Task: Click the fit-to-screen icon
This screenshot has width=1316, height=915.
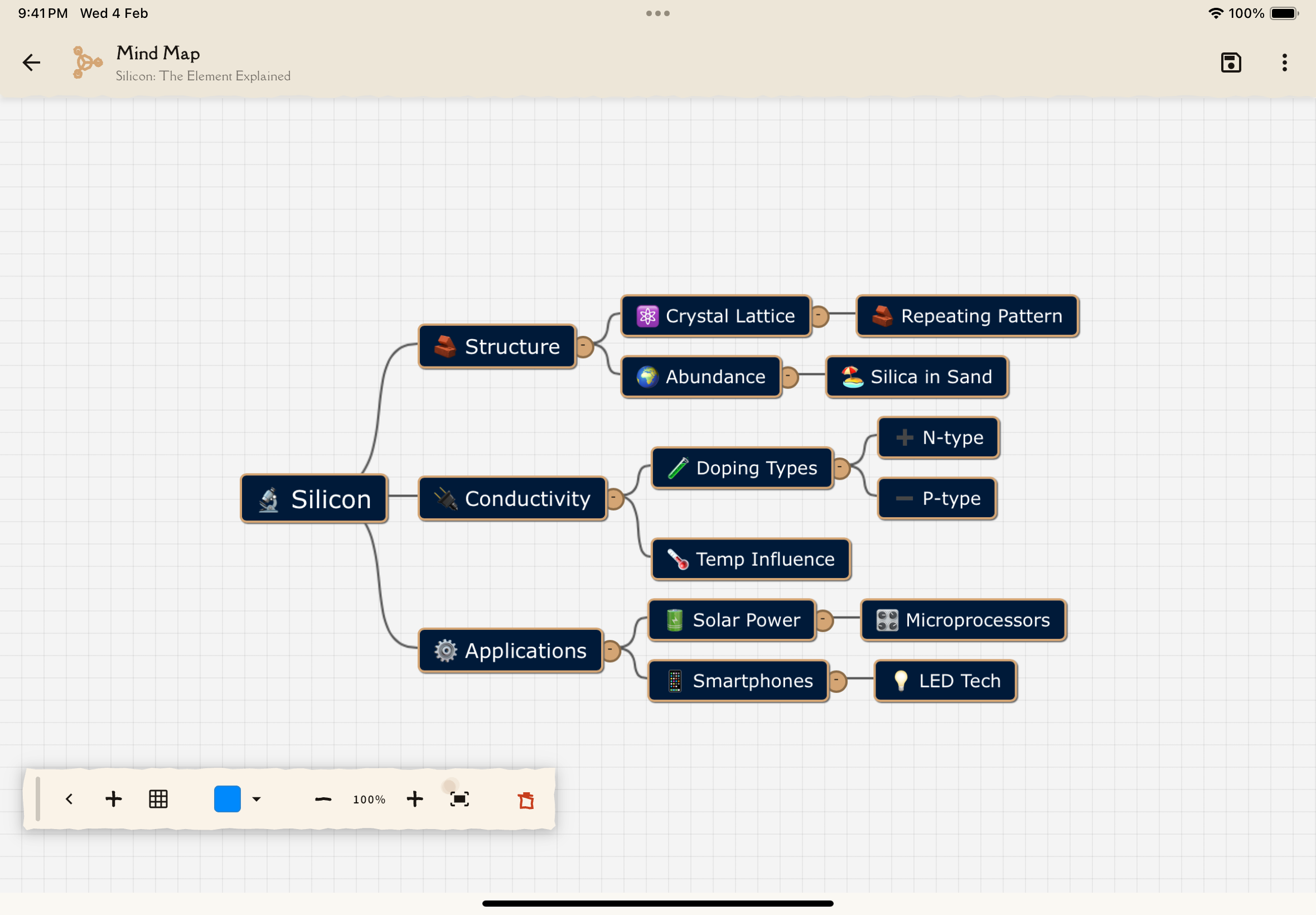Action: point(459,798)
